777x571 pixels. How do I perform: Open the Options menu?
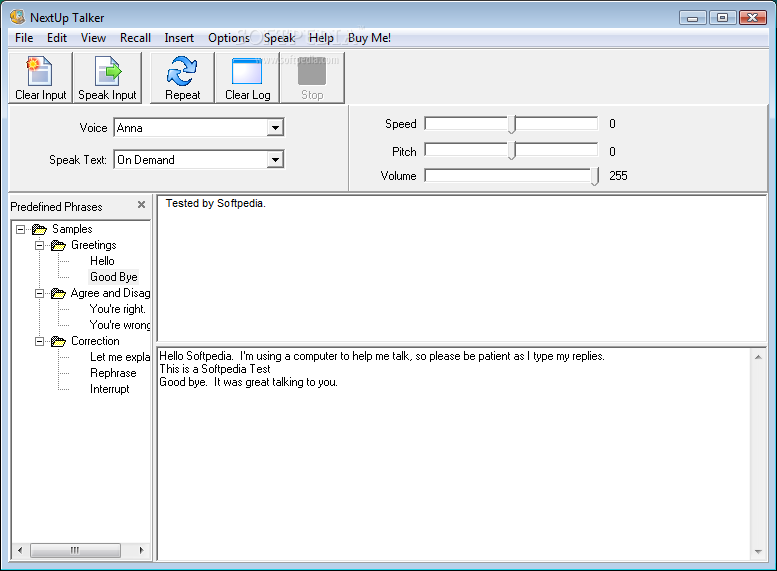point(228,38)
